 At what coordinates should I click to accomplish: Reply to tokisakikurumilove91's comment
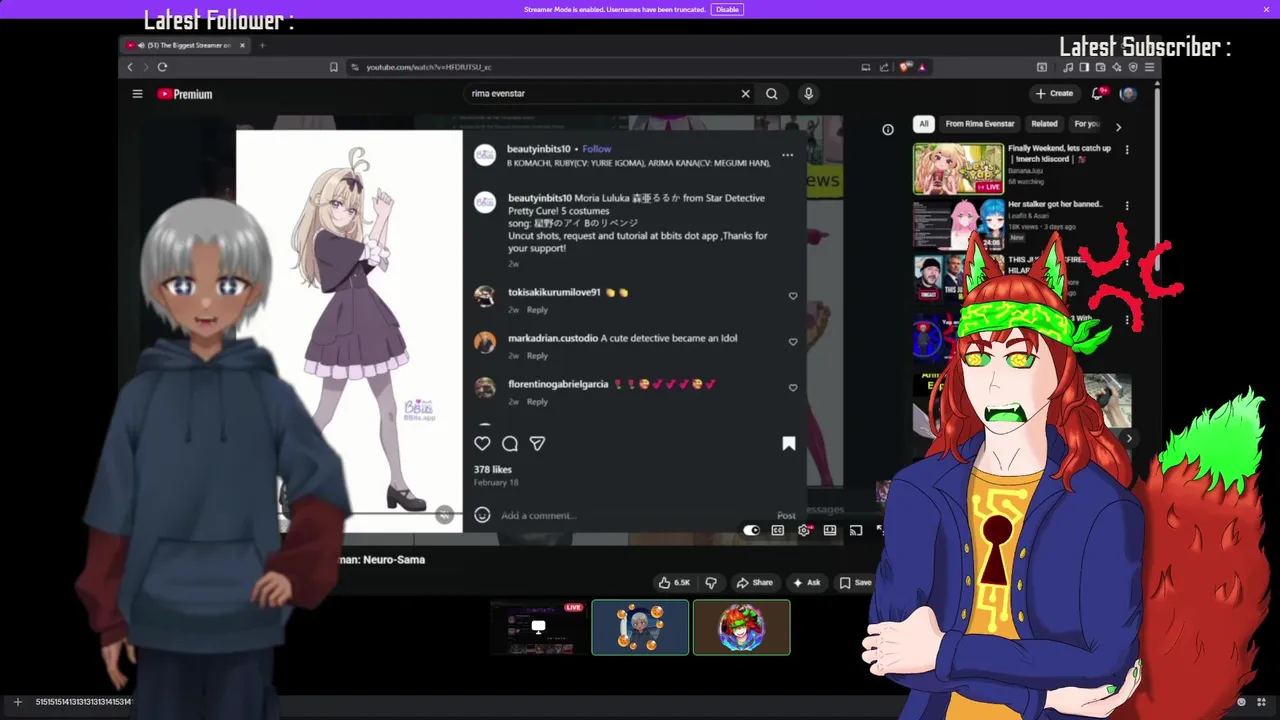(537, 310)
